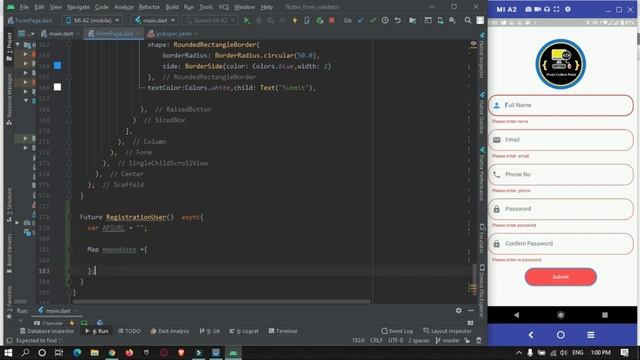Tap the Email field in the app
This screenshot has width=640, height=360.
point(561,140)
